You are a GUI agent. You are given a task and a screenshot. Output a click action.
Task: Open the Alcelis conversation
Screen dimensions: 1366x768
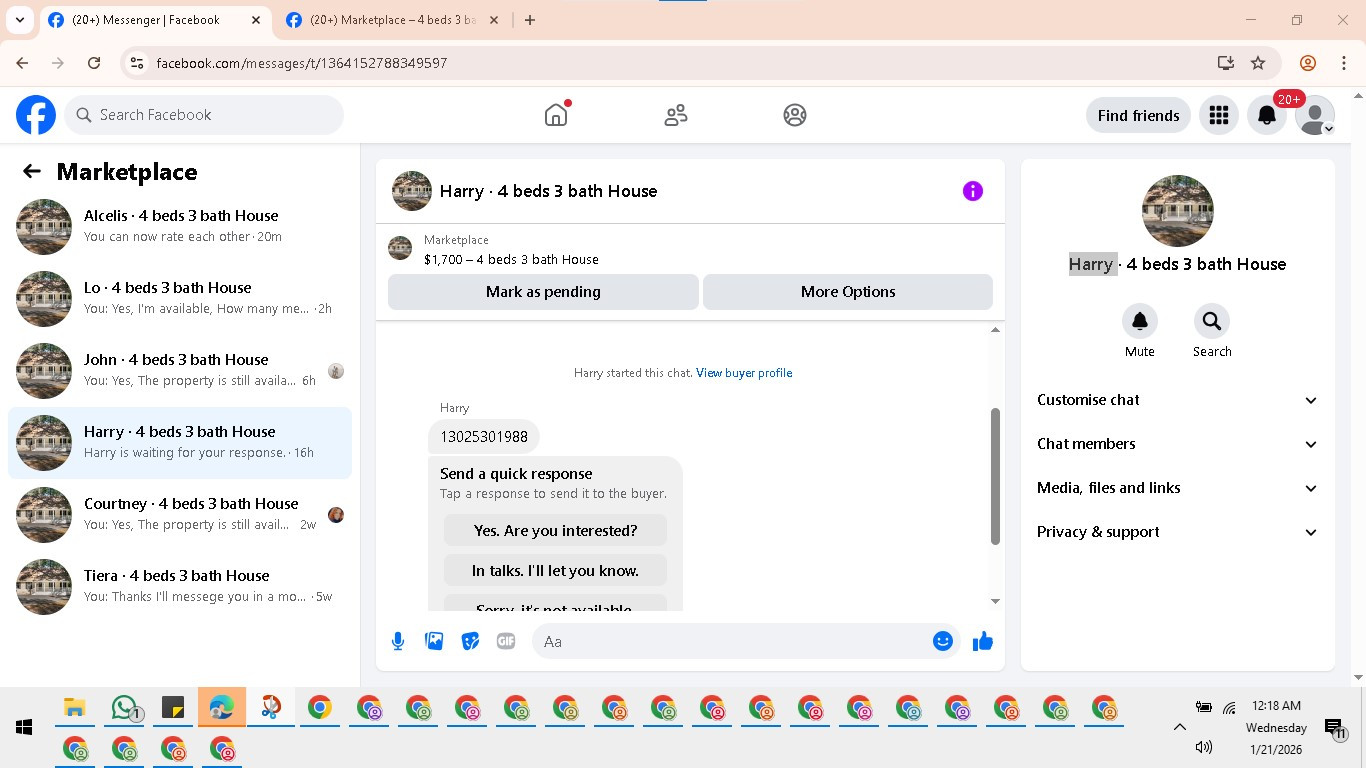point(180,227)
